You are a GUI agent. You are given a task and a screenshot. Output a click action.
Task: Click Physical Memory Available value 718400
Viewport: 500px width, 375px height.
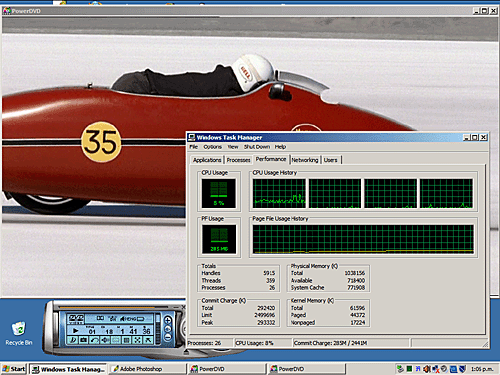(356, 280)
